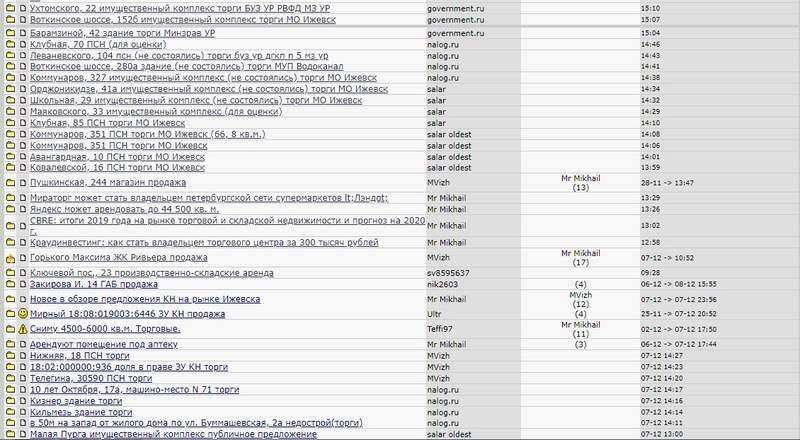Image resolution: width=800 pixels, height=440 pixels.
Task: Open topic Ключевой пос., 23 производственно-складские аренда
Action: [x=152, y=273]
